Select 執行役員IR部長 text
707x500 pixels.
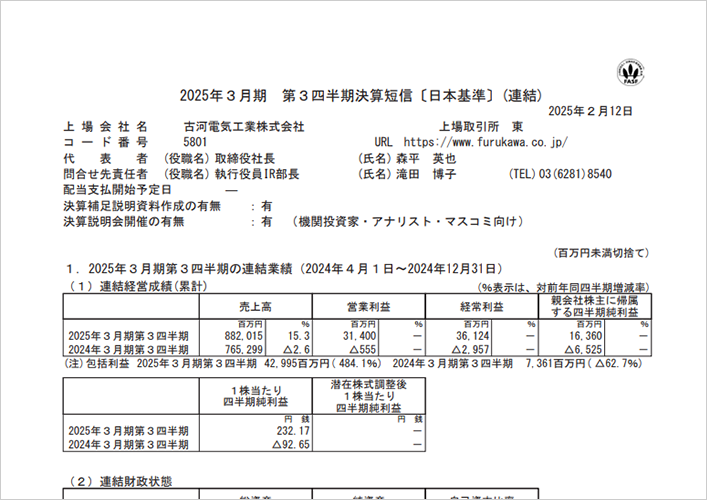click(257, 174)
